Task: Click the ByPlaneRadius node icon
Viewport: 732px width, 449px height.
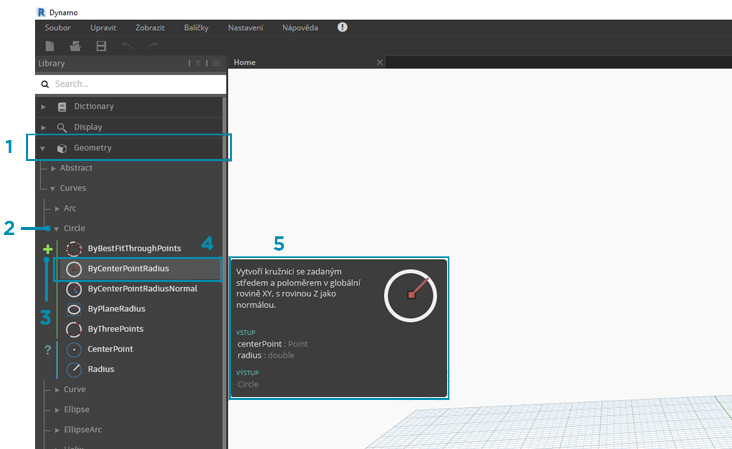Action: (74, 309)
